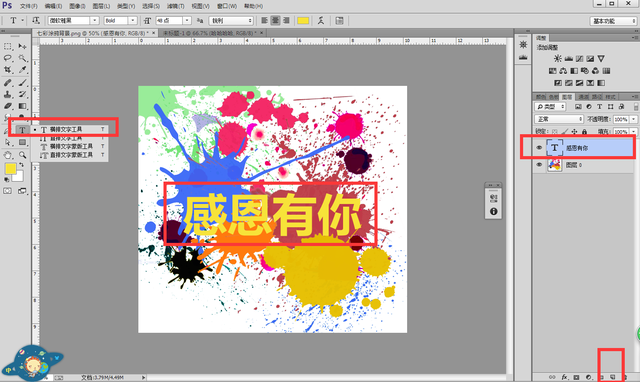
Task: Open layer opacity slider dropdown
Action: (x=633, y=119)
